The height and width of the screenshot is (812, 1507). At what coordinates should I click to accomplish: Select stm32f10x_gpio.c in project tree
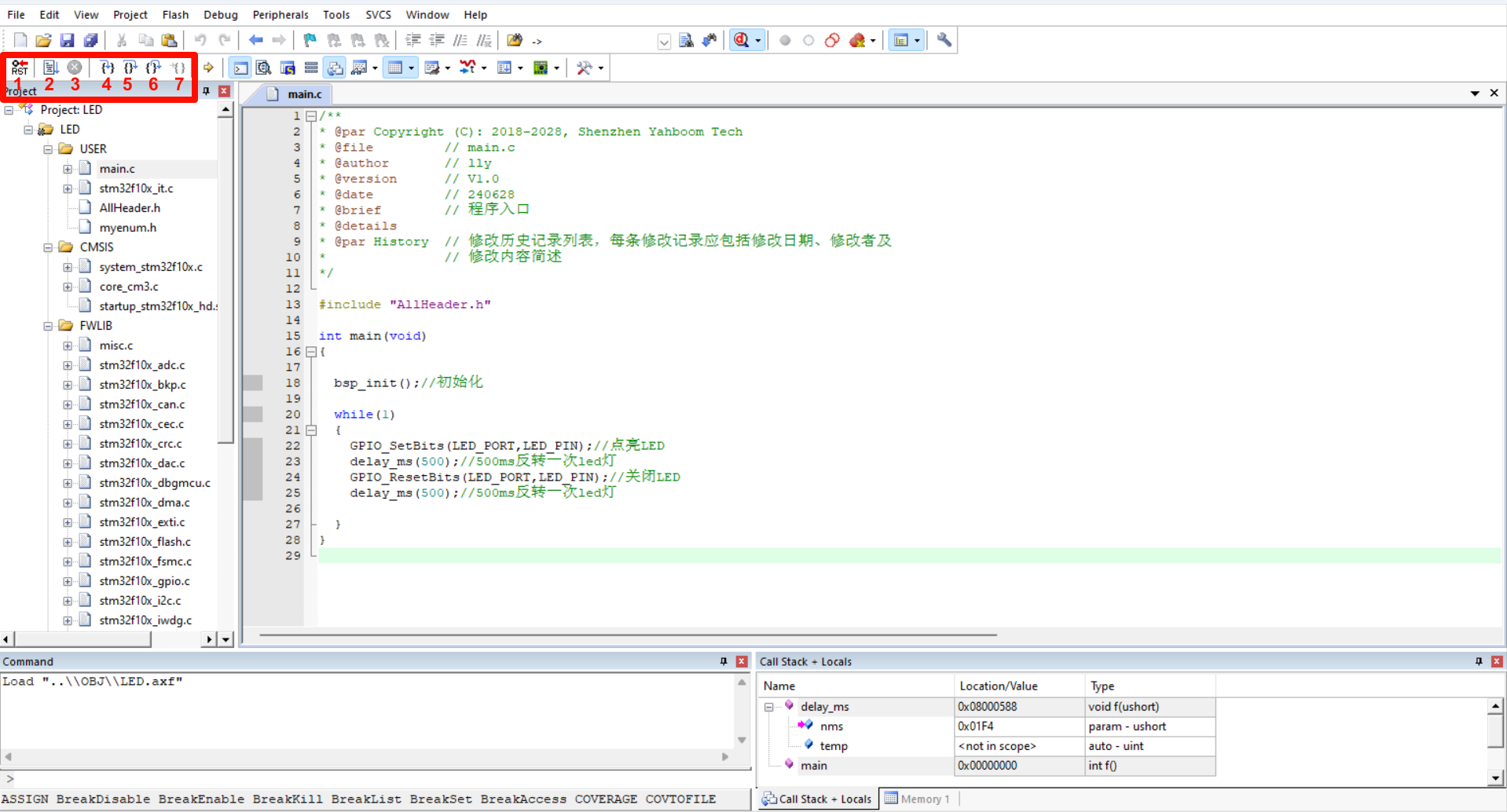coord(145,580)
